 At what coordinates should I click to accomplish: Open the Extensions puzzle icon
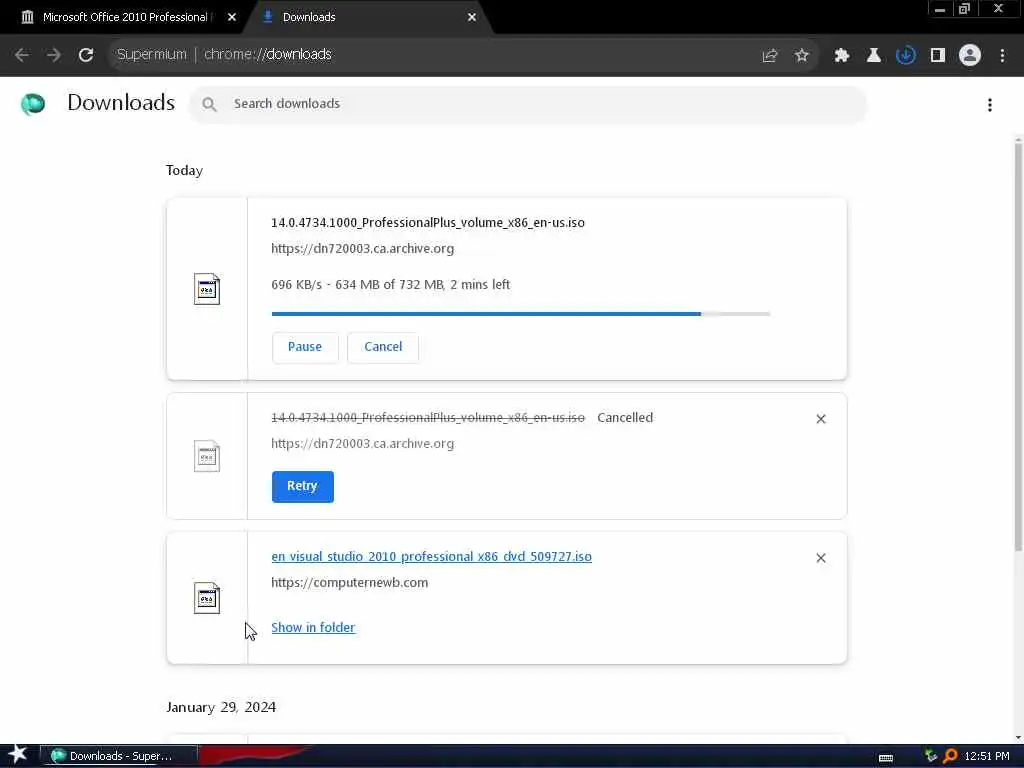(x=842, y=56)
